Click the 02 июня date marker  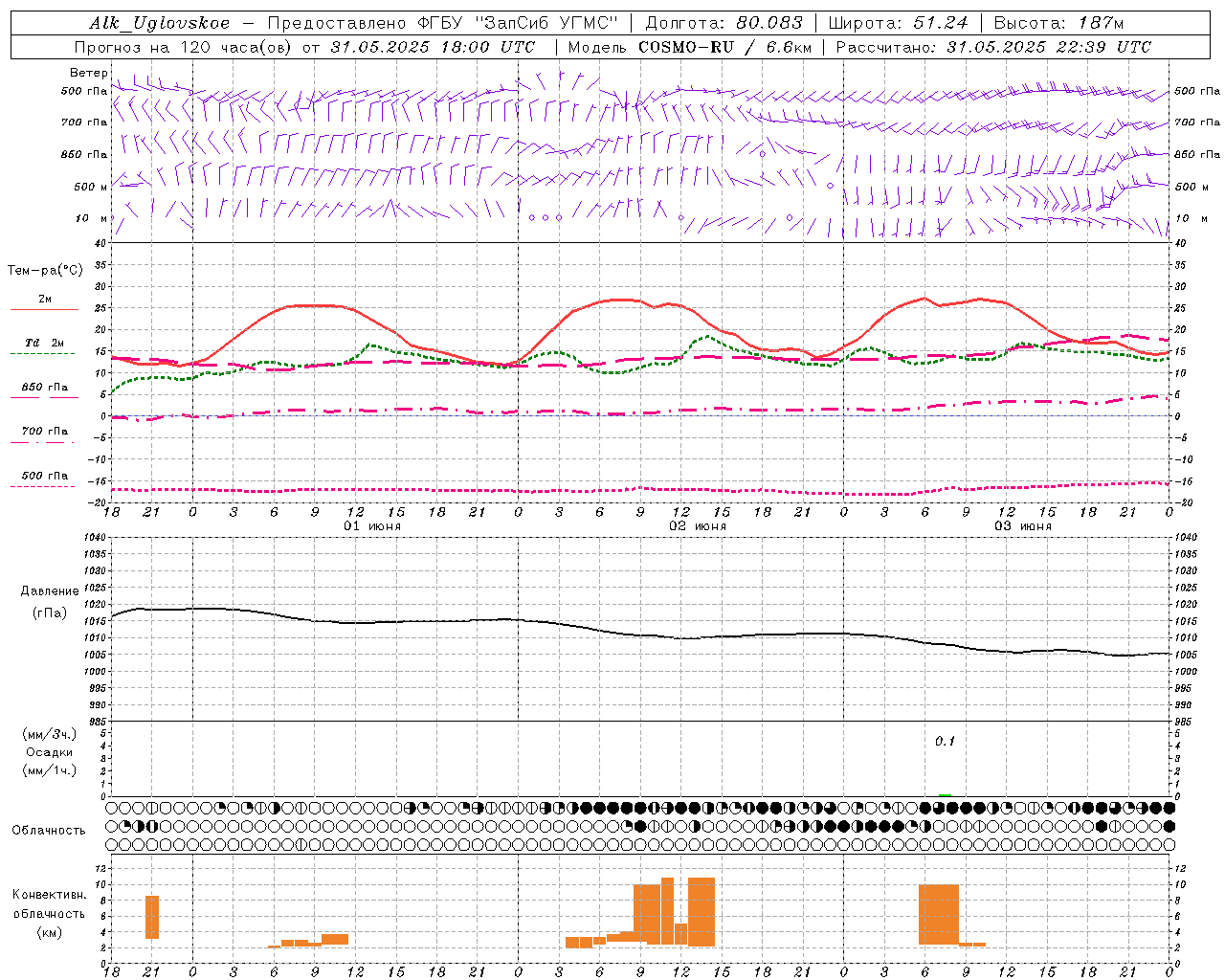(x=698, y=526)
